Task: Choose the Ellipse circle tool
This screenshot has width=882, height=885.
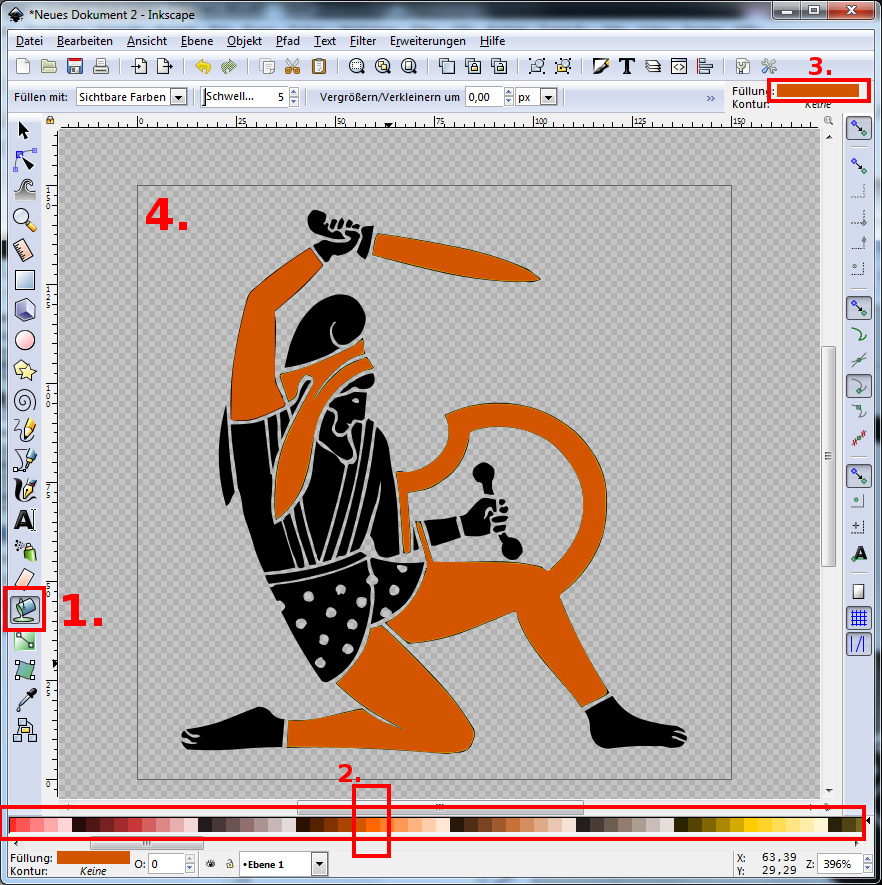Action: click(x=25, y=340)
